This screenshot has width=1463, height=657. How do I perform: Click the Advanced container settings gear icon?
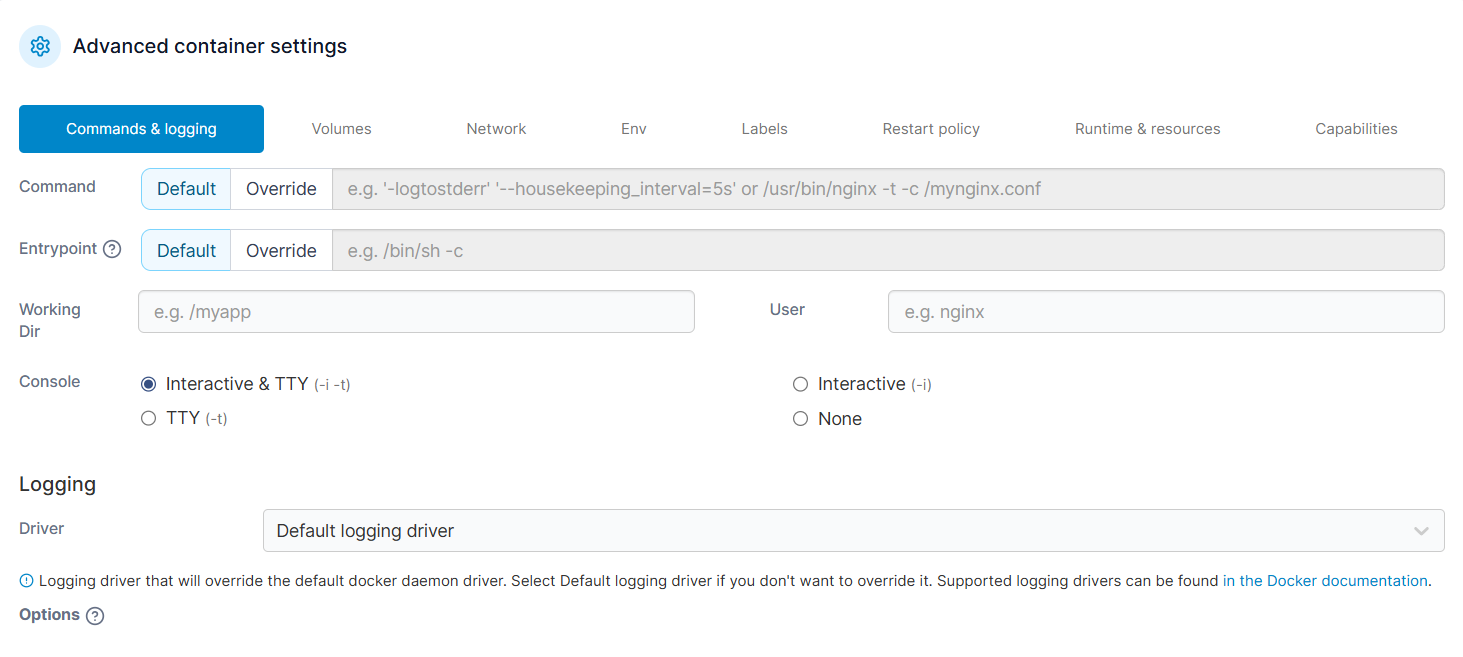pyautogui.click(x=40, y=46)
